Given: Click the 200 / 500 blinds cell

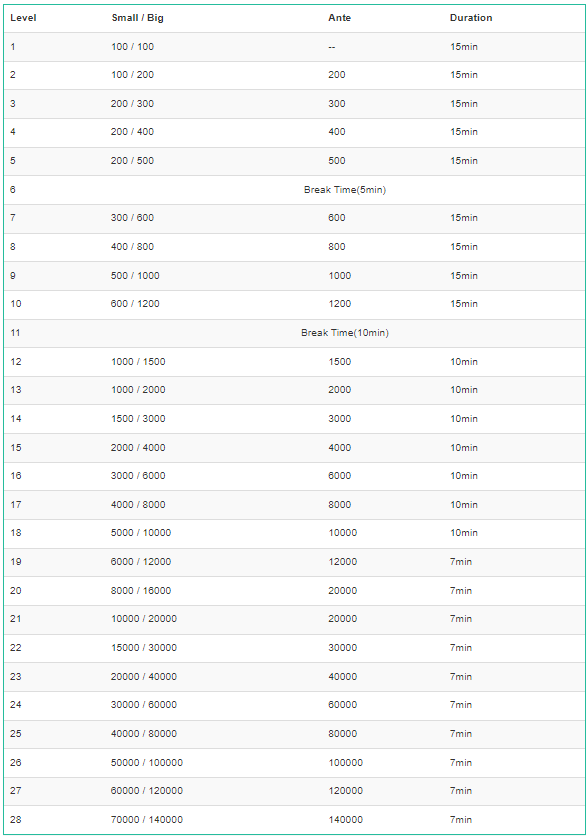Looking at the screenshot, I should click(x=133, y=161).
